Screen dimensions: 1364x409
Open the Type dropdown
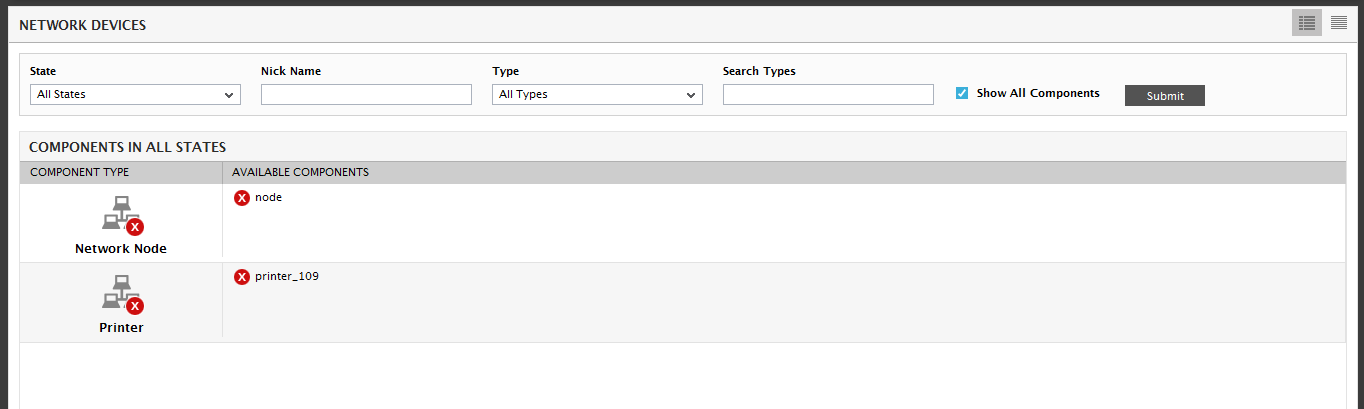click(597, 94)
